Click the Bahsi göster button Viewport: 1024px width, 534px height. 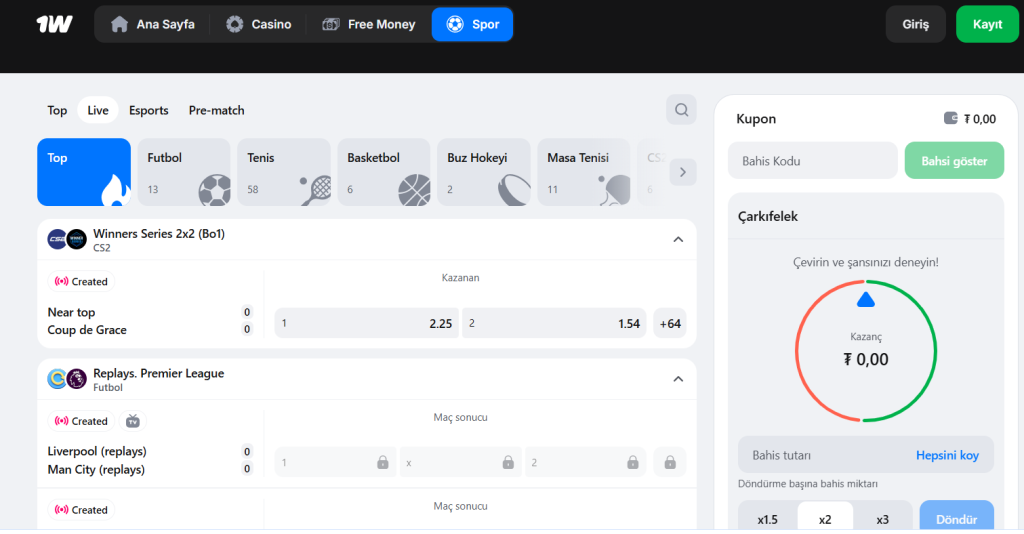coord(954,161)
